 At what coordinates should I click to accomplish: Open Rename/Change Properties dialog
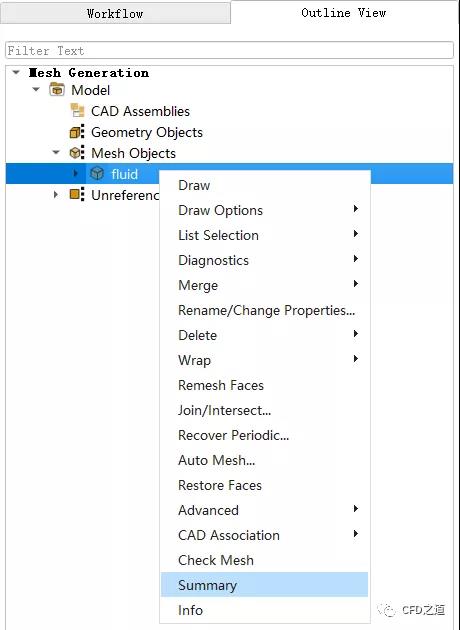pyautogui.click(x=264, y=310)
